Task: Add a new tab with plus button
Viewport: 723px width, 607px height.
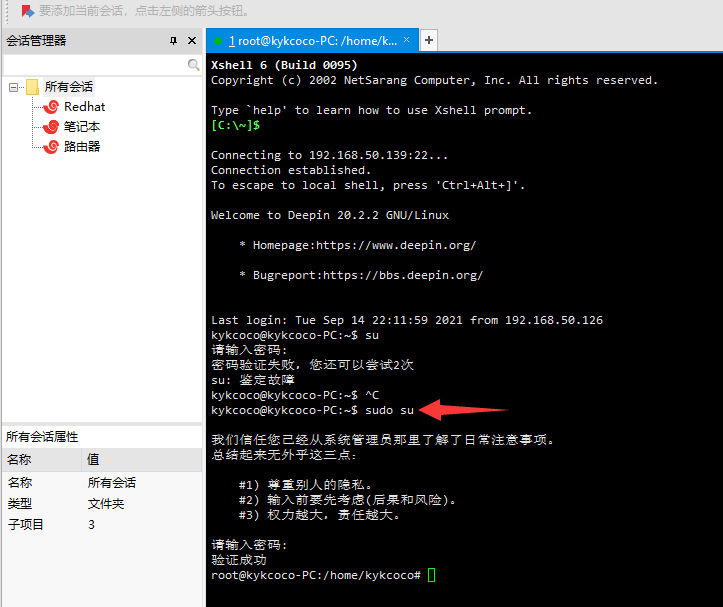Action: click(429, 40)
